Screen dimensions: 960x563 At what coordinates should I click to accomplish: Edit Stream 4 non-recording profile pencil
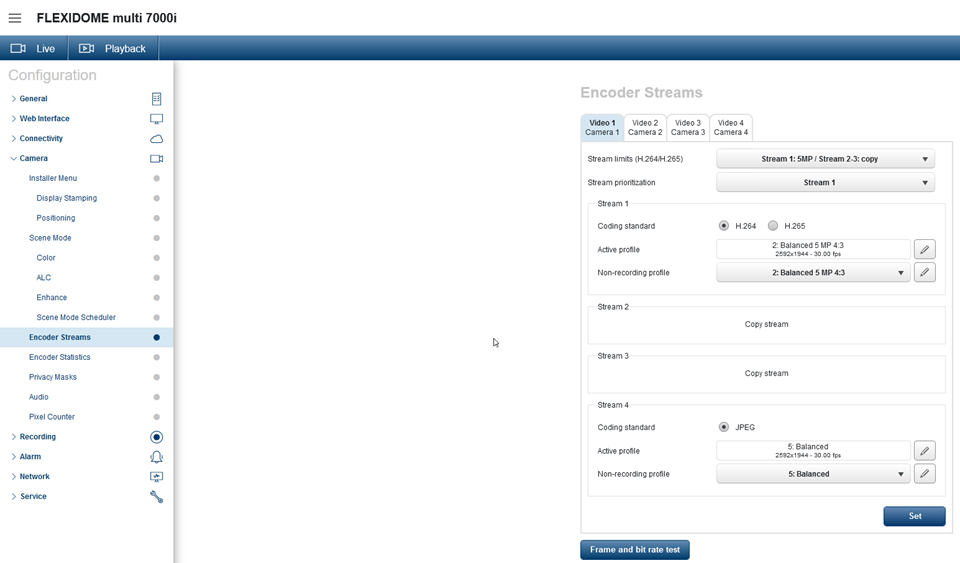pyautogui.click(x=924, y=473)
